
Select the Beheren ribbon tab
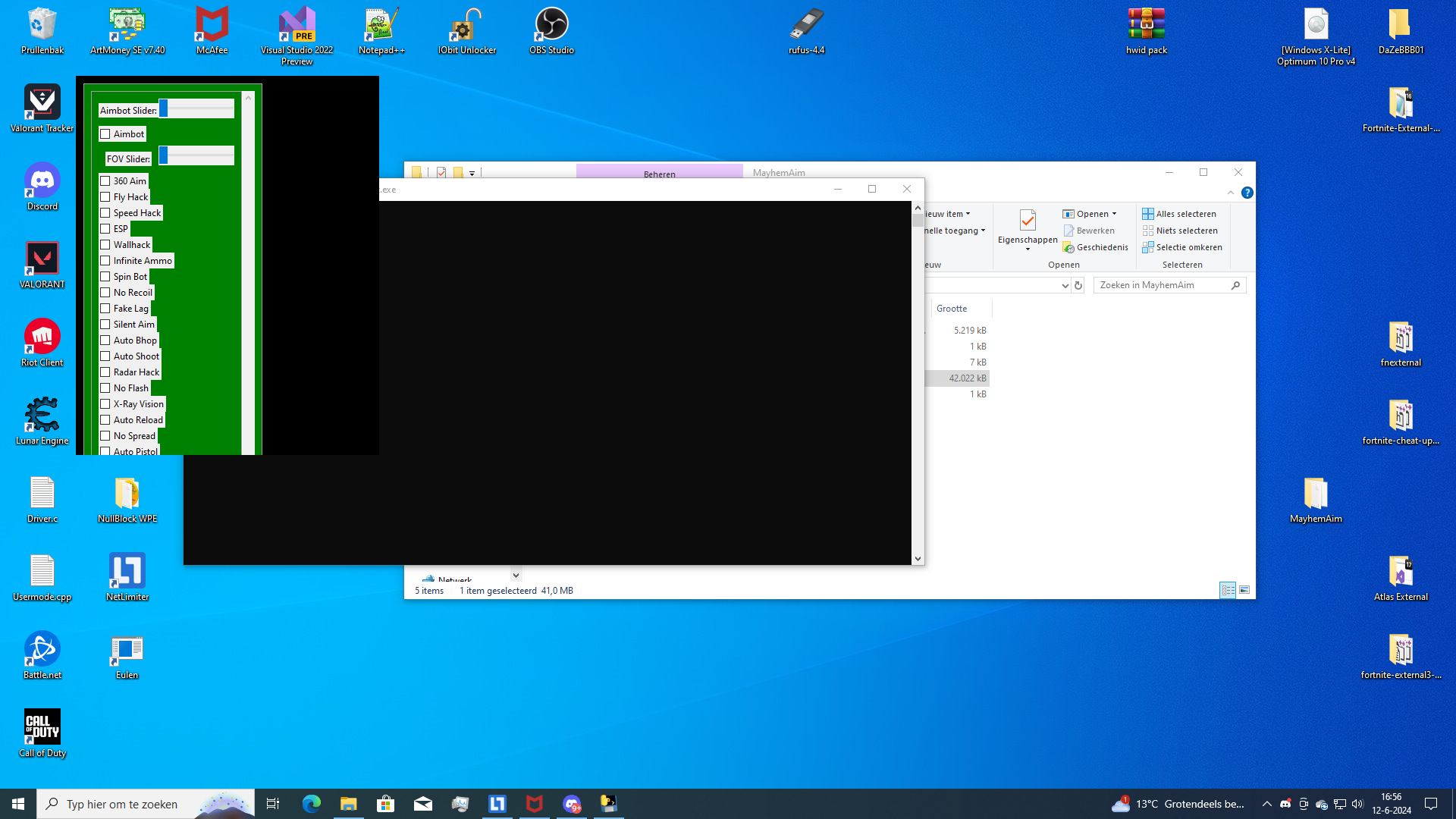click(x=659, y=174)
